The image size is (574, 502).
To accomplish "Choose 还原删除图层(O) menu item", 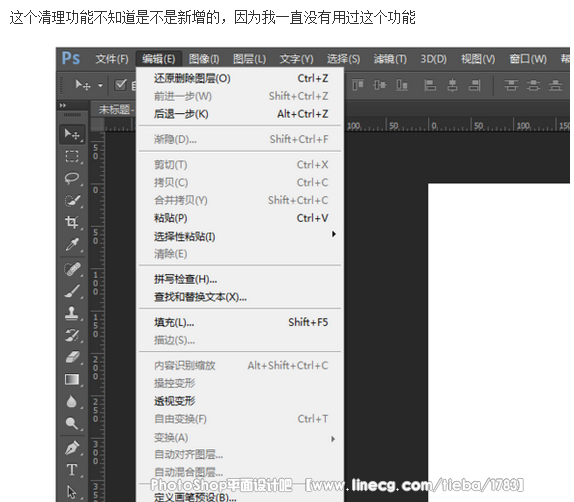I will click(241, 78).
